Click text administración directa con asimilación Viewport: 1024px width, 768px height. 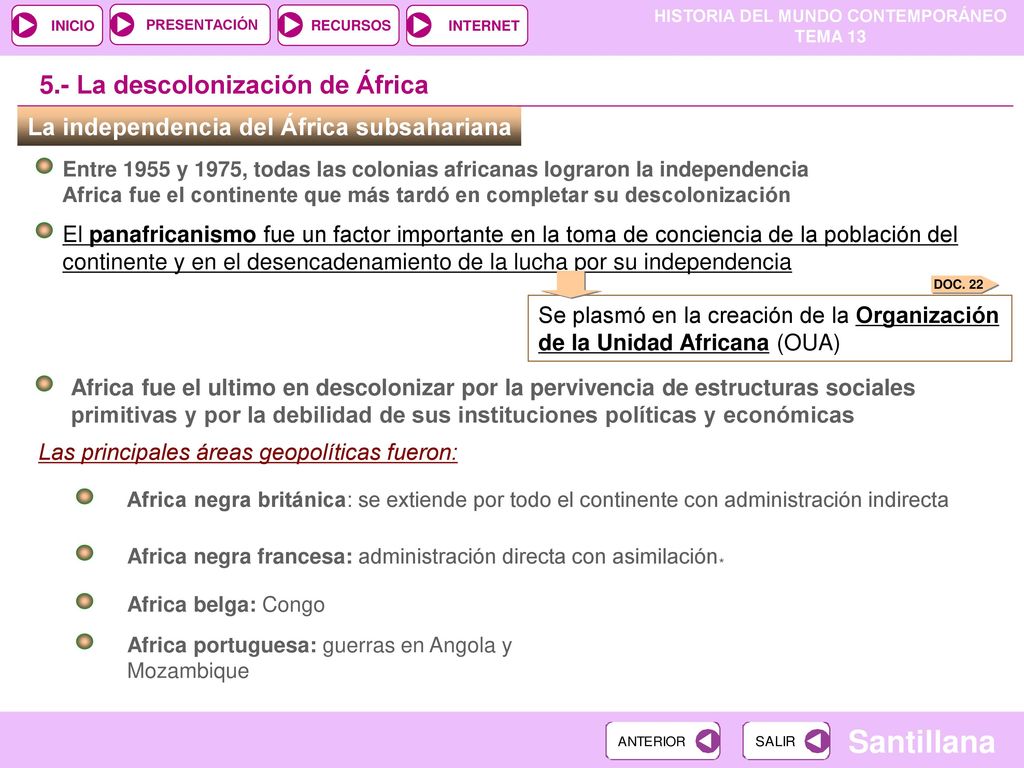coord(539,556)
